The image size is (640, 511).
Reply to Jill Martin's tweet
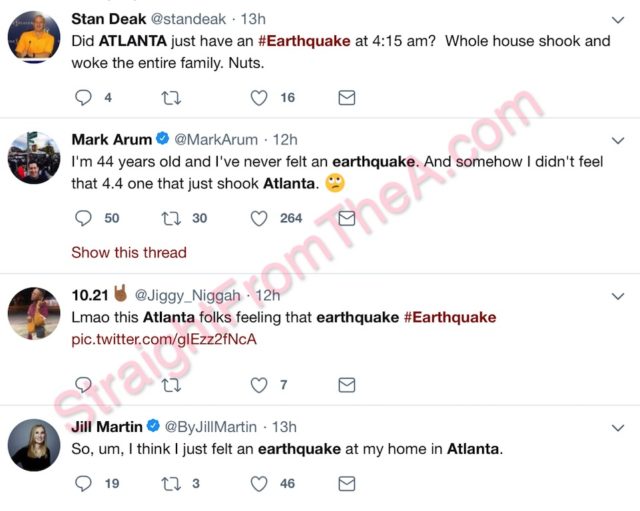(84, 483)
